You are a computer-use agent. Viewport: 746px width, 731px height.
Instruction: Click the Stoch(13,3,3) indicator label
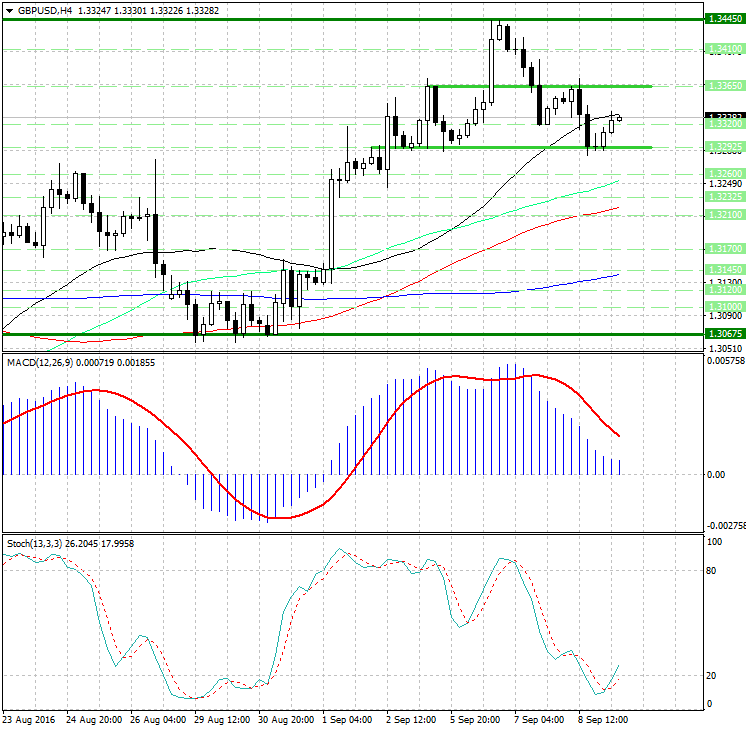coord(34,543)
